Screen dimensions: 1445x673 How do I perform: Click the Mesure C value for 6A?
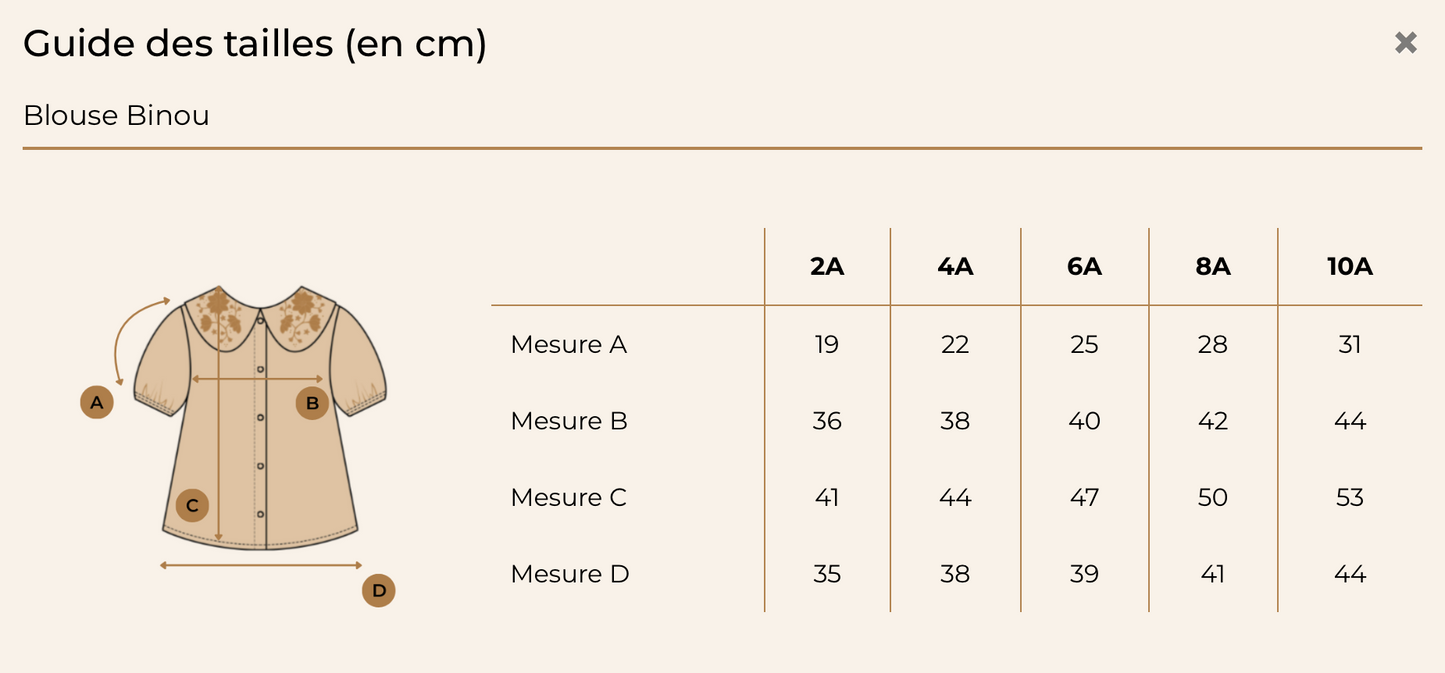point(1084,498)
